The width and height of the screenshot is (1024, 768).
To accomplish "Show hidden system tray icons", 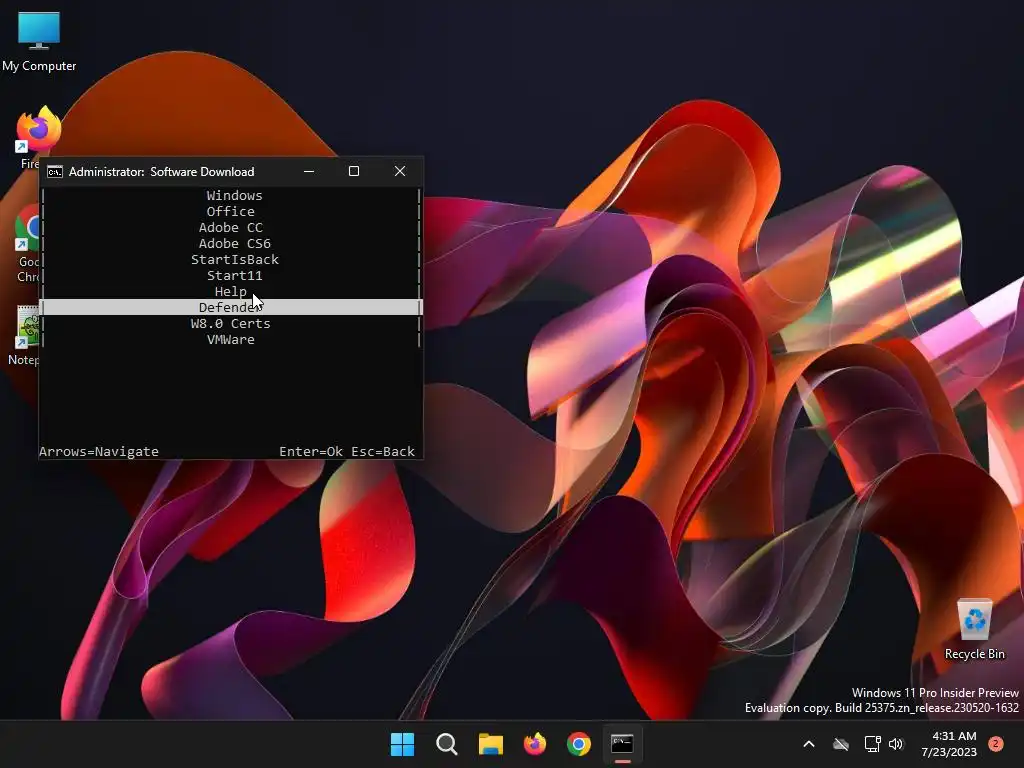I will coord(808,744).
